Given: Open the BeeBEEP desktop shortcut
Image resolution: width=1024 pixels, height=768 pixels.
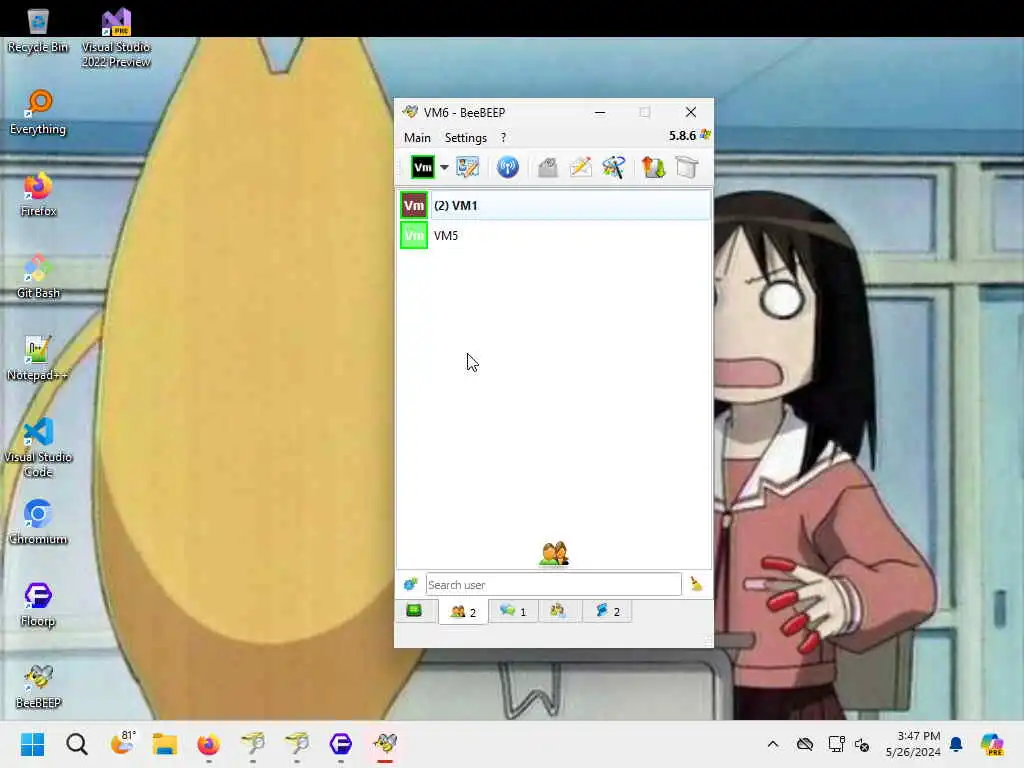Looking at the screenshot, I should [38, 686].
